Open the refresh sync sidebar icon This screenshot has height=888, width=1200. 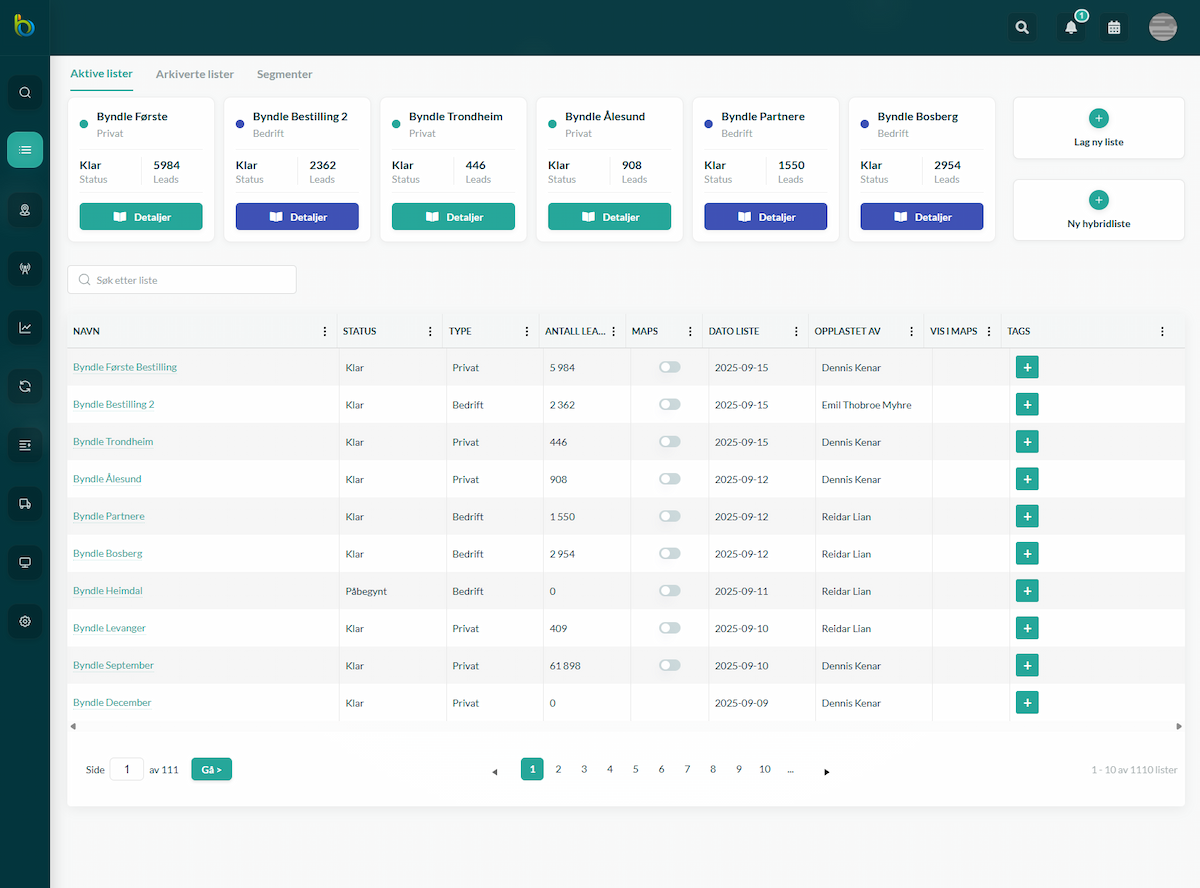click(x=25, y=386)
